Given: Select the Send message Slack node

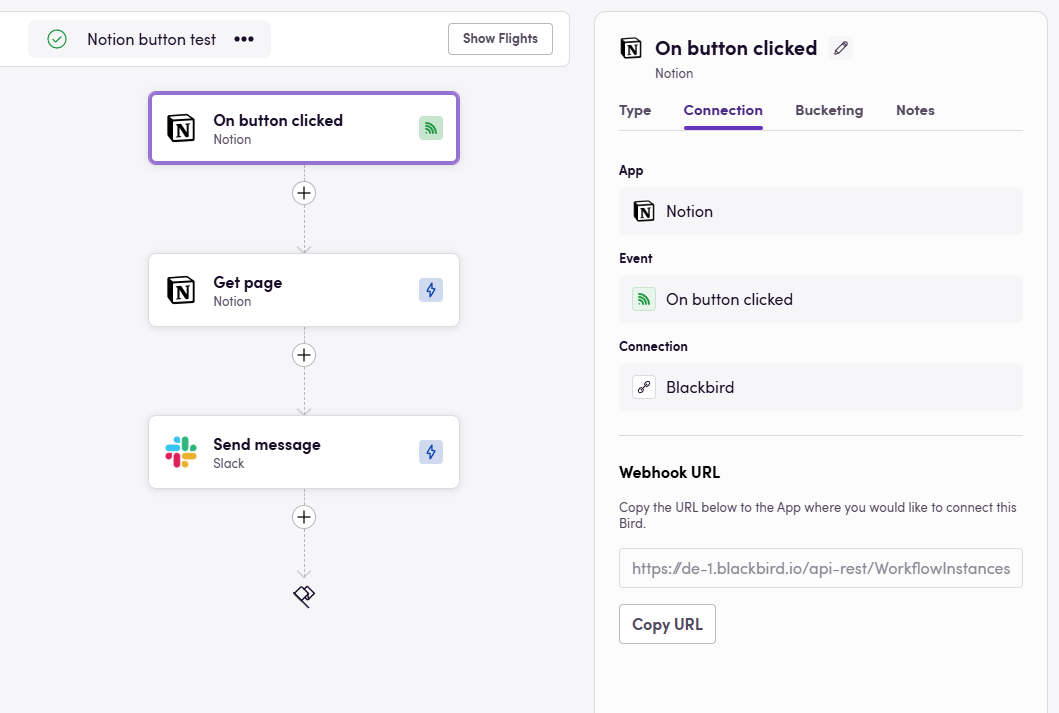Looking at the screenshot, I should [304, 452].
